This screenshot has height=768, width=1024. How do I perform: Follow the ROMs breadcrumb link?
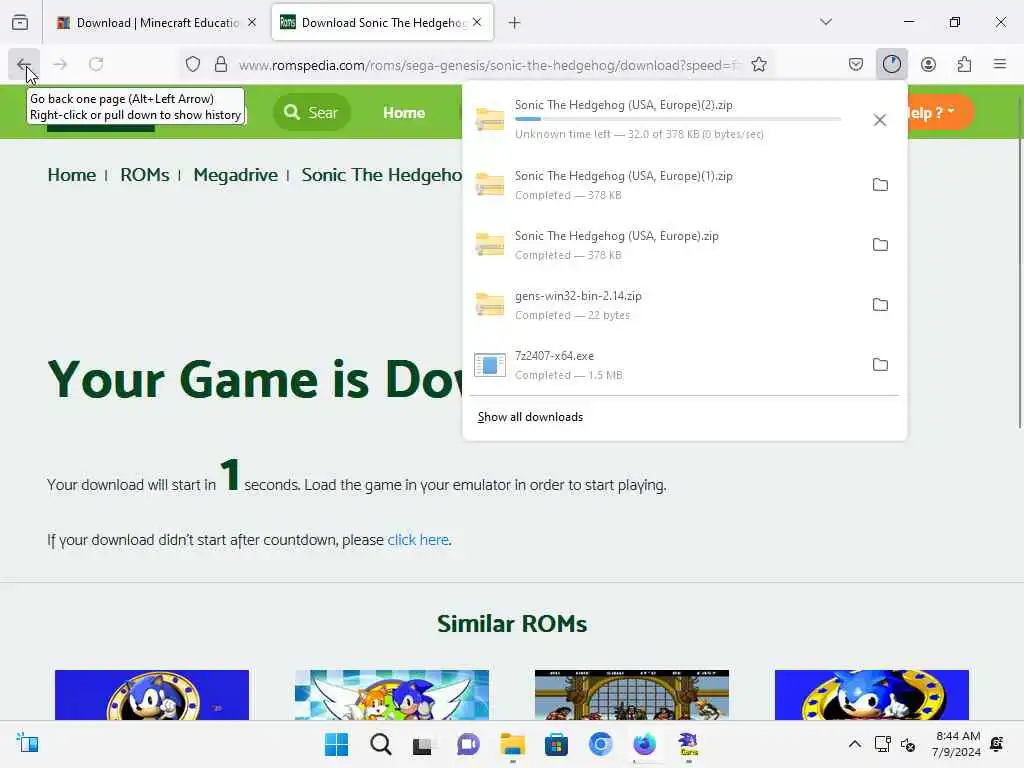pos(144,175)
